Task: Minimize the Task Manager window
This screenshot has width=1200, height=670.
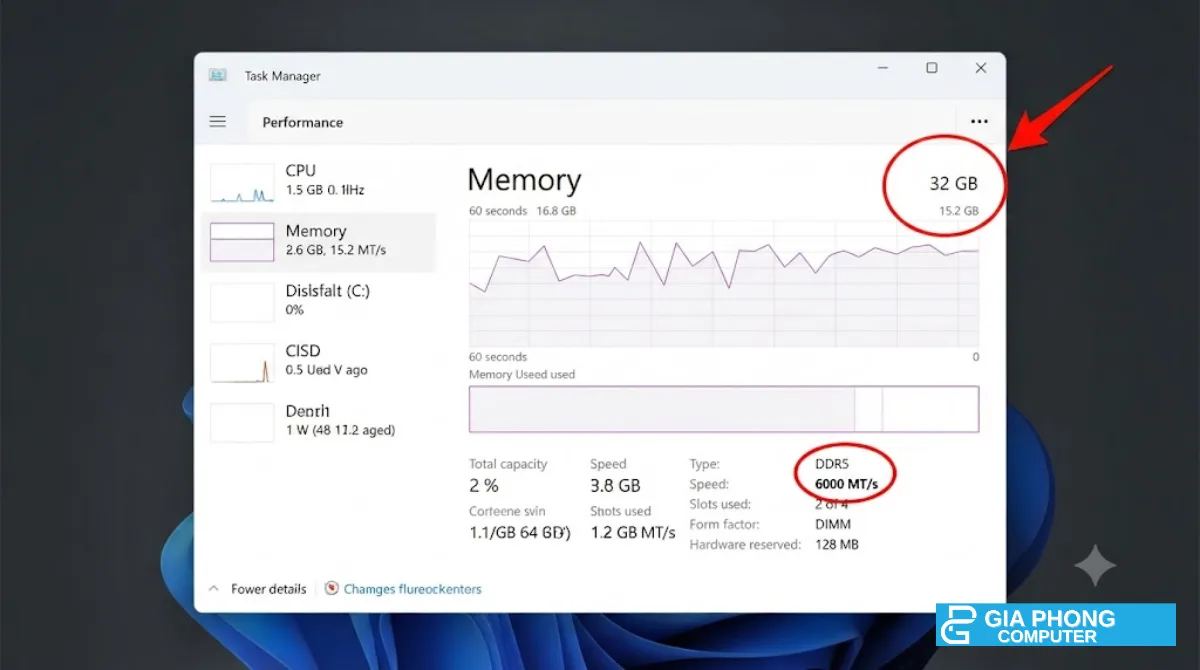Action: click(x=883, y=68)
